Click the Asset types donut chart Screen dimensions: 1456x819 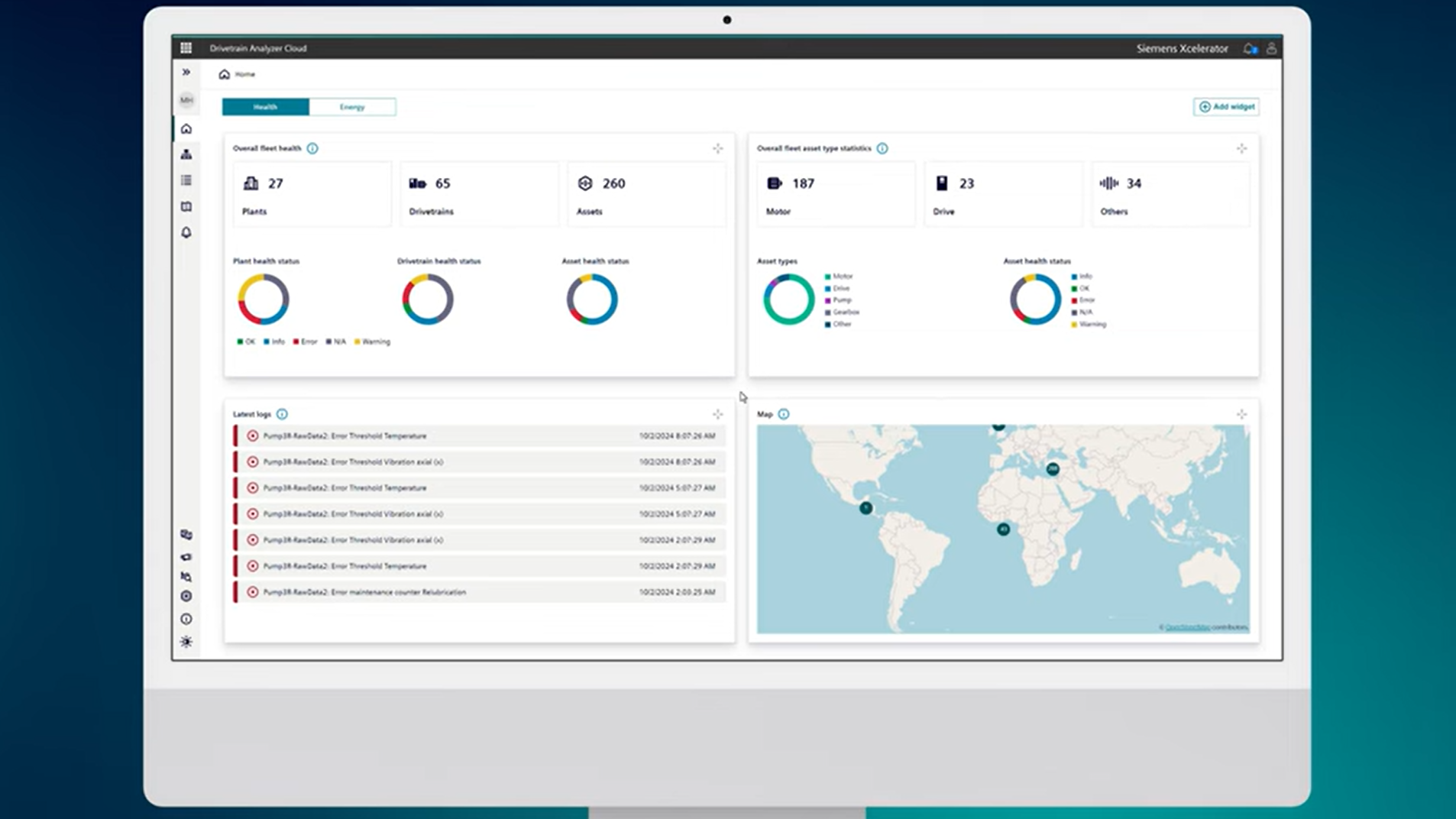pyautogui.click(x=789, y=299)
